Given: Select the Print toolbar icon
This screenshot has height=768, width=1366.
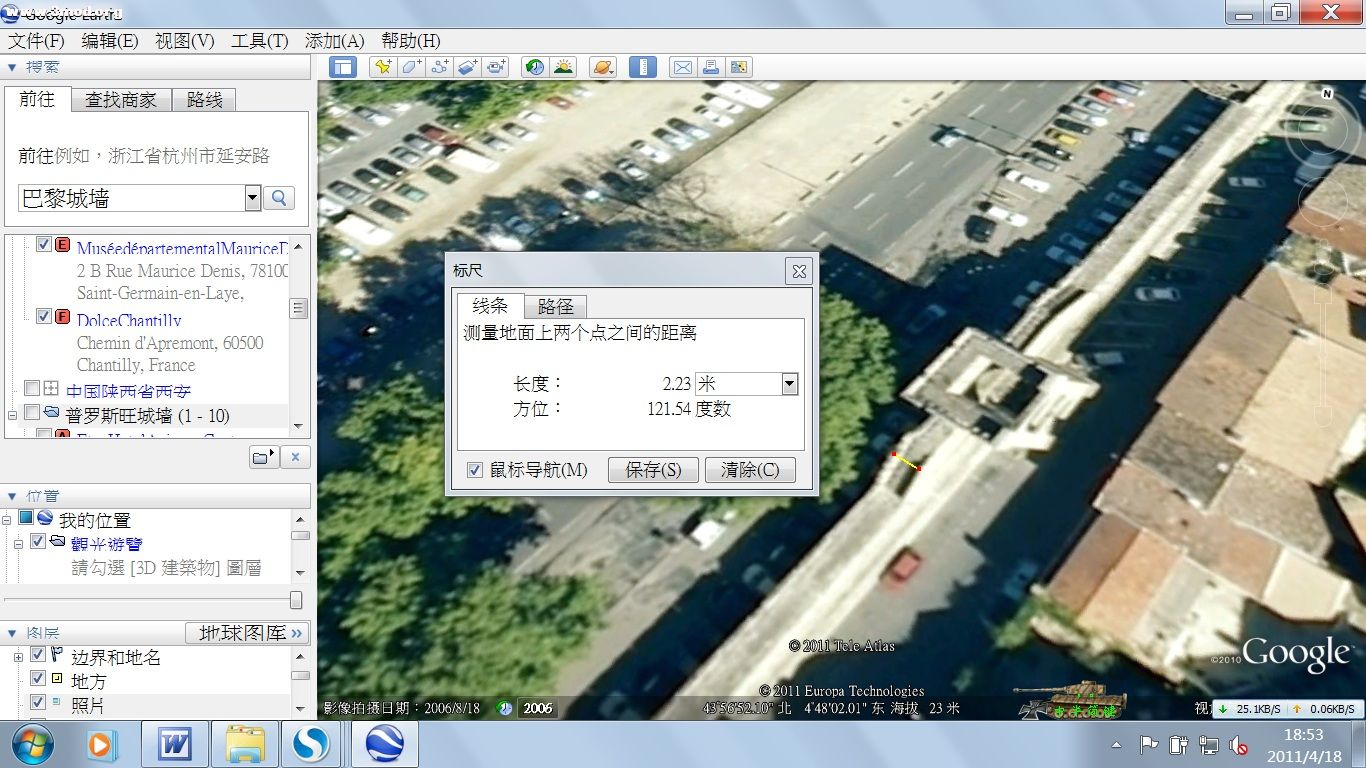Looking at the screenshot, I should pyautogui.click(x=710, y=67).
